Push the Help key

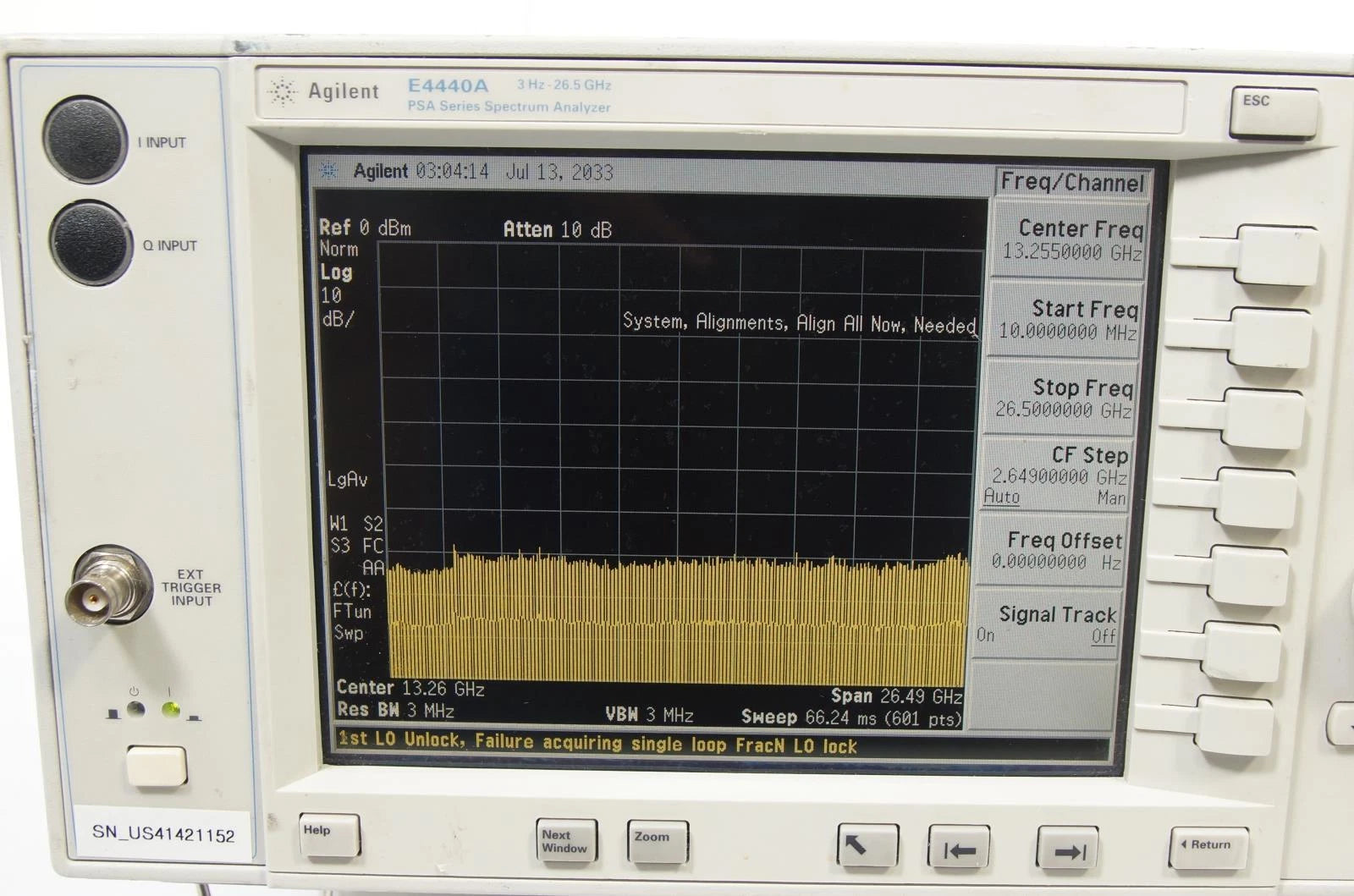click(x=329, y=835)
